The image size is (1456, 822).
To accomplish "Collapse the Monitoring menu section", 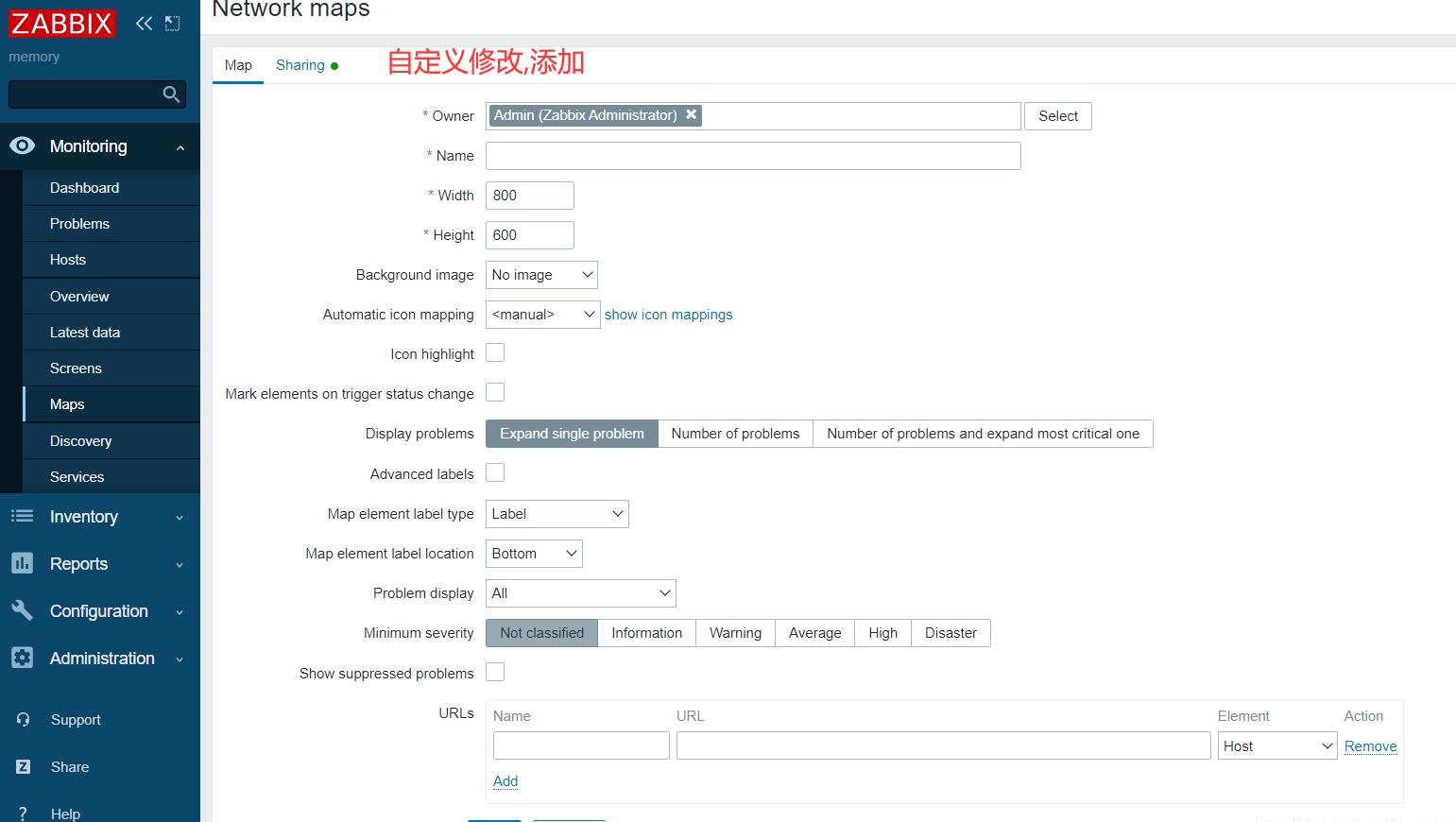I will 180,147.
